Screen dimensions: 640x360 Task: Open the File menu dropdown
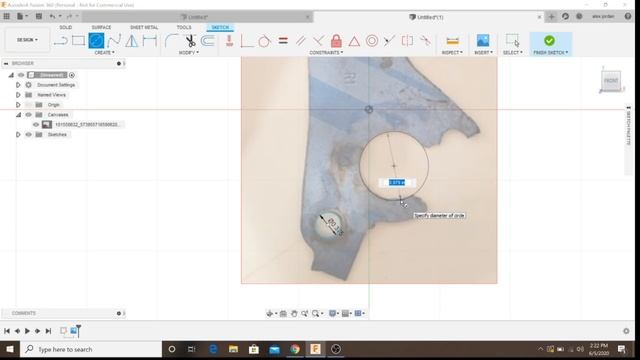[22, 16]
